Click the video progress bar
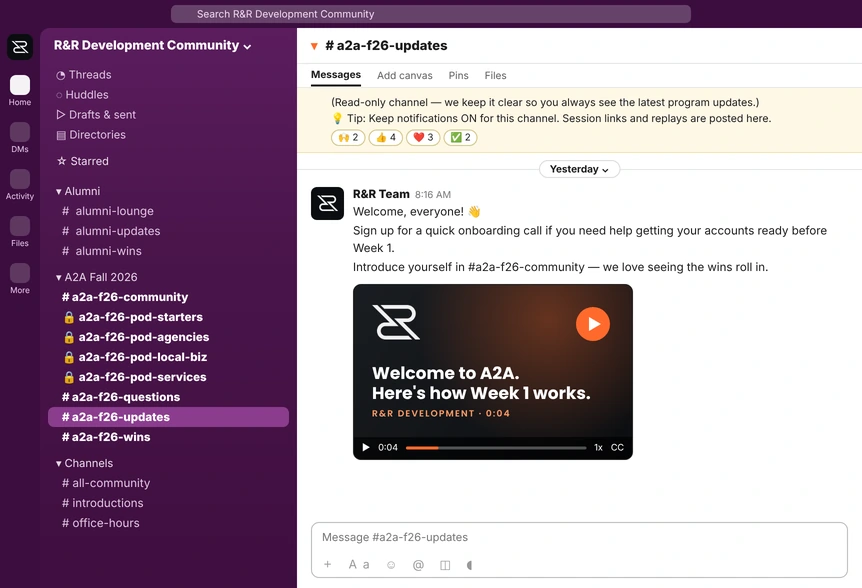Viewport: 862px width, 588px height. pyautogui.click(x=496, y=448)
